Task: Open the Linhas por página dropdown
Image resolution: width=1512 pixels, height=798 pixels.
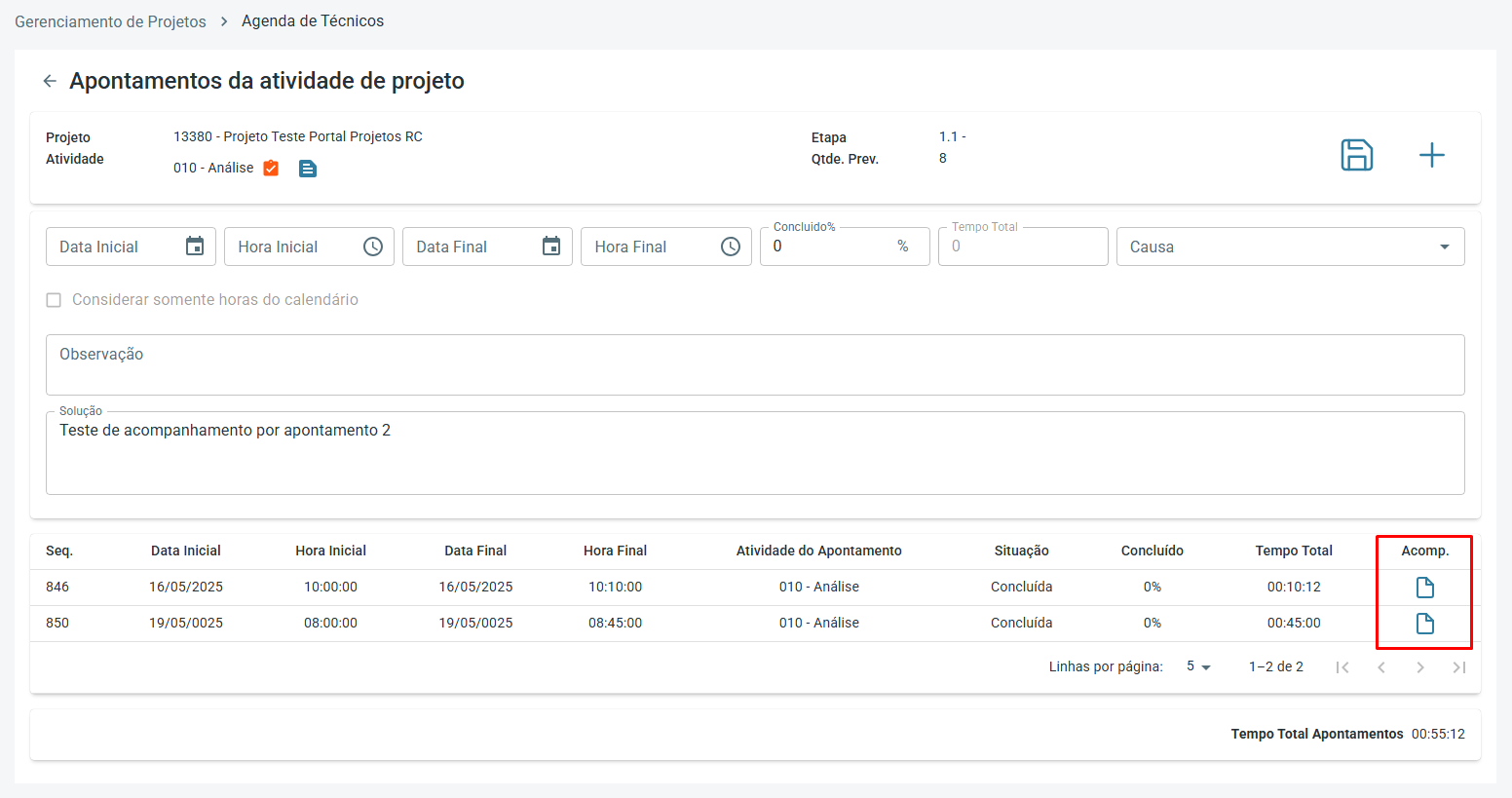Action: coord(1198,667)
